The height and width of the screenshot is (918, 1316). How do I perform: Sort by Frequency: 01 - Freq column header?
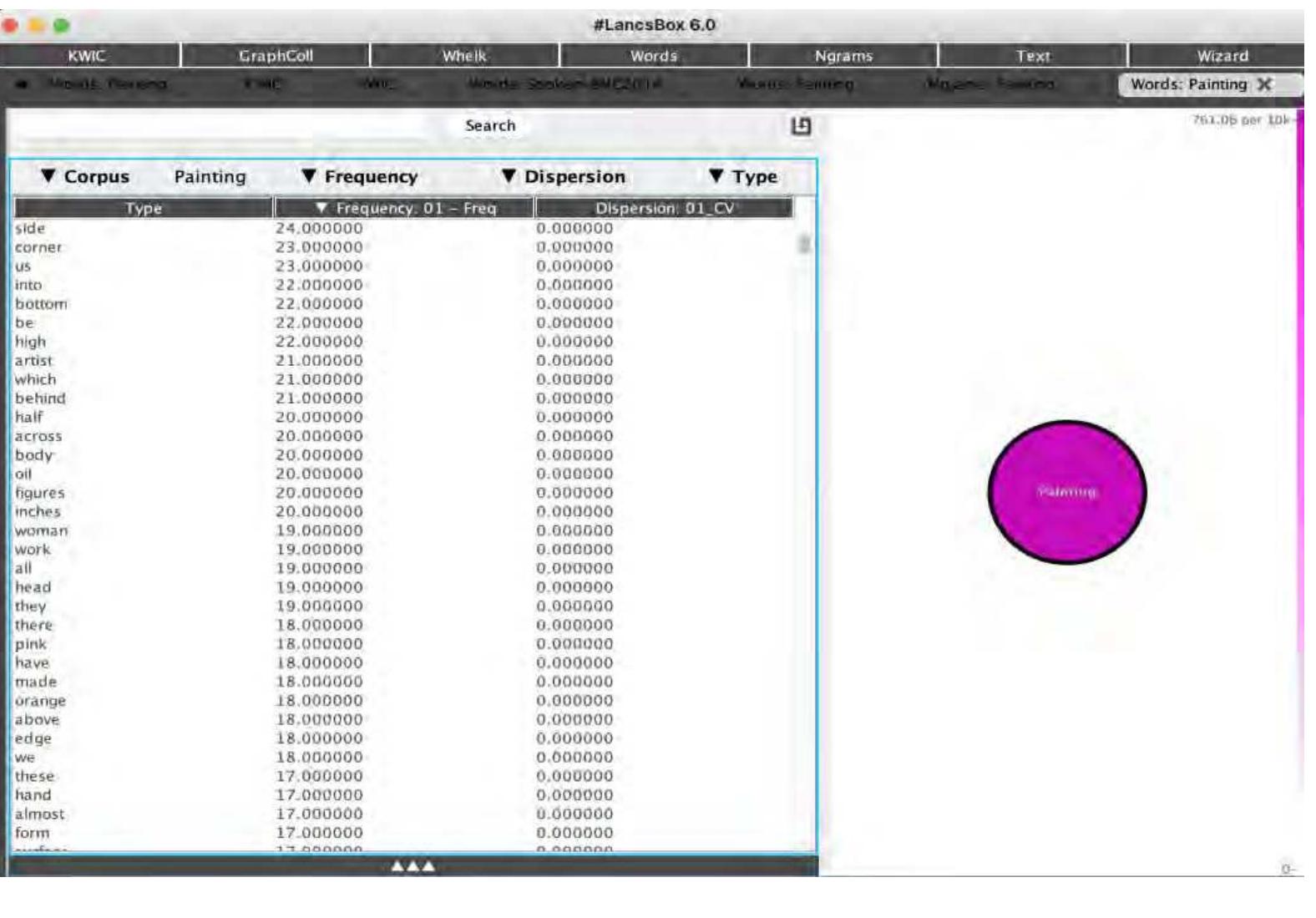[x=404, y=208]
